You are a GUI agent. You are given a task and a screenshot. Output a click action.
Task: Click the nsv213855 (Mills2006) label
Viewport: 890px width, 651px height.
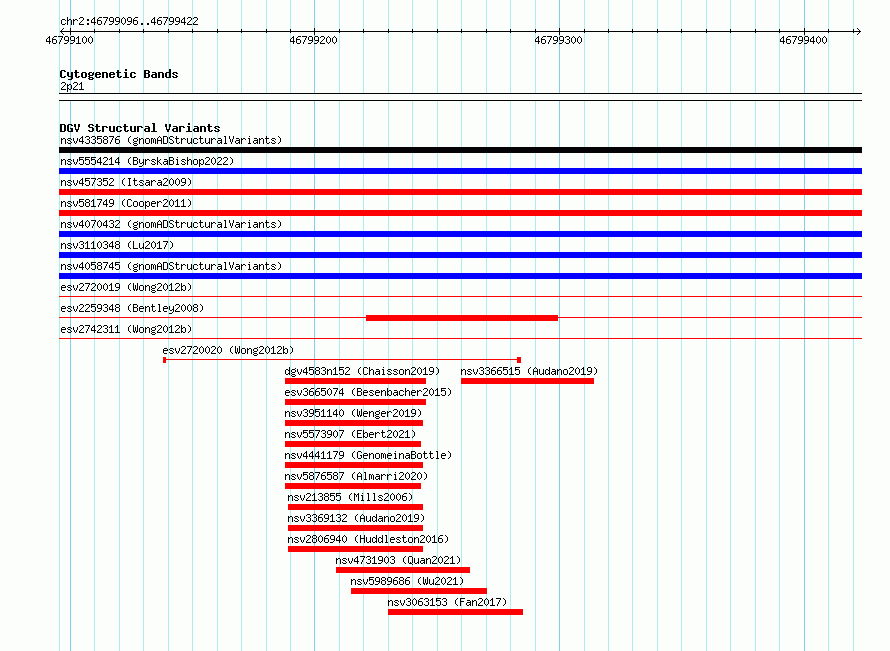click(350, 497)
